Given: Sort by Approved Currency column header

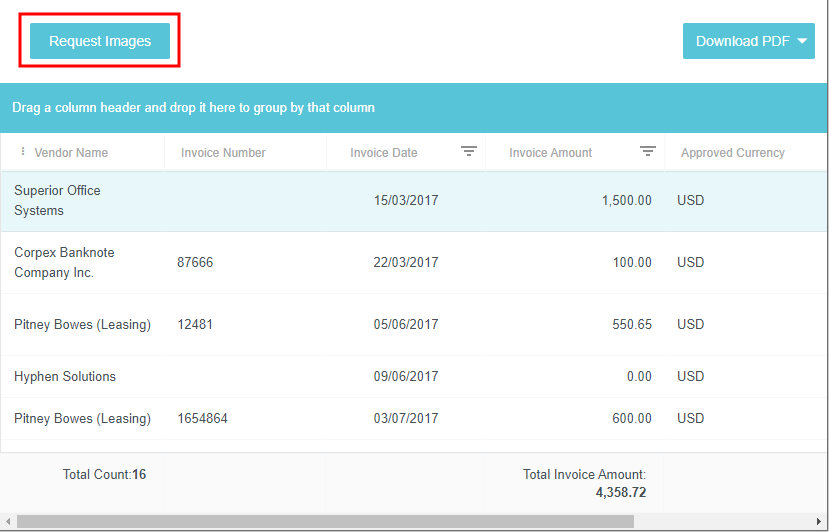Looking at the screenshot, I should [732, 153].
